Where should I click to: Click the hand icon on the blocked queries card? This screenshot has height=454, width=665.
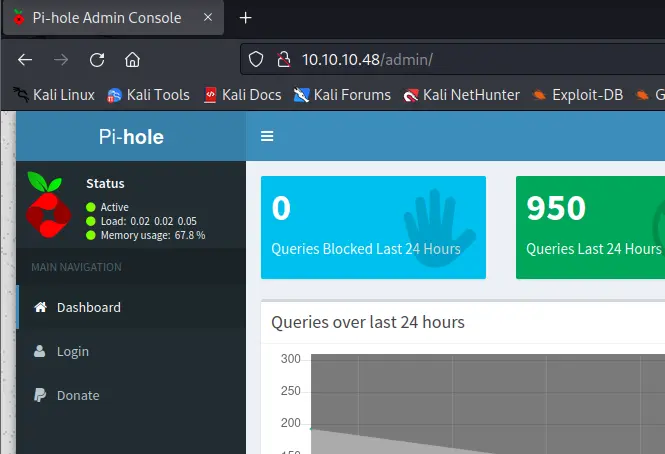(440, 228)
